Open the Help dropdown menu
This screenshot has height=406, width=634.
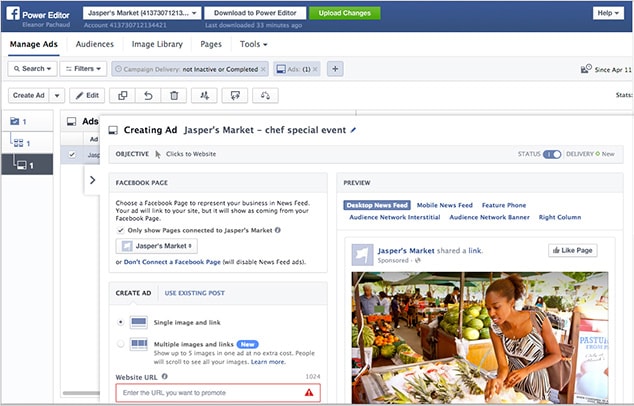coord(608,13)
